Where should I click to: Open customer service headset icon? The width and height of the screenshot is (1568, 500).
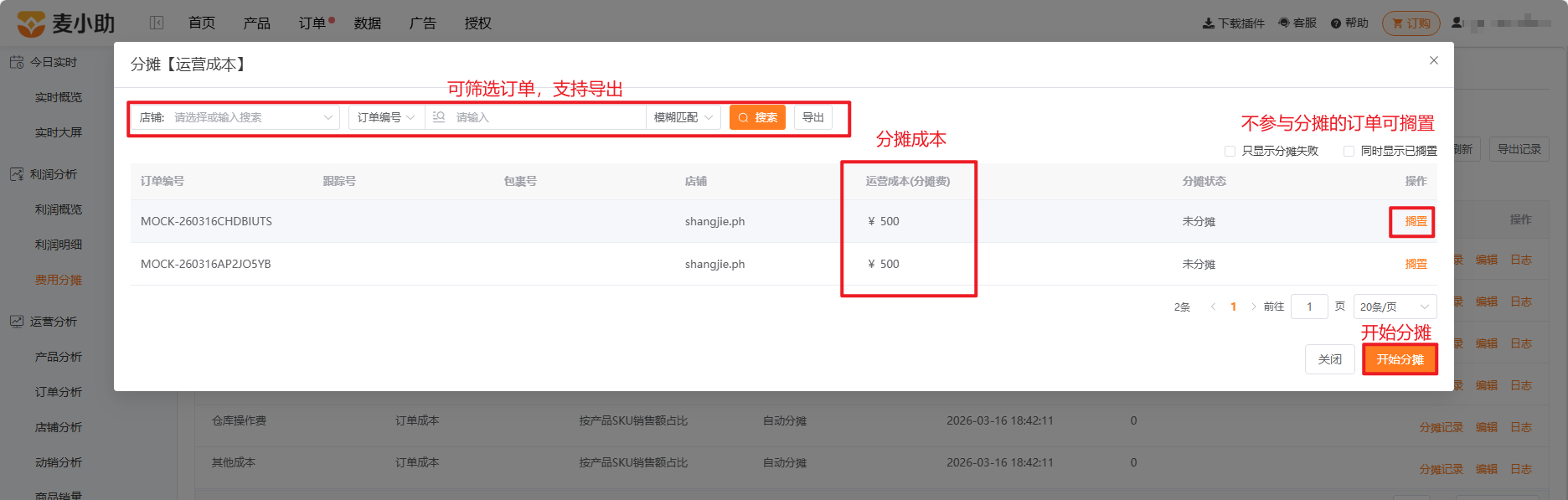[1284, 23]
